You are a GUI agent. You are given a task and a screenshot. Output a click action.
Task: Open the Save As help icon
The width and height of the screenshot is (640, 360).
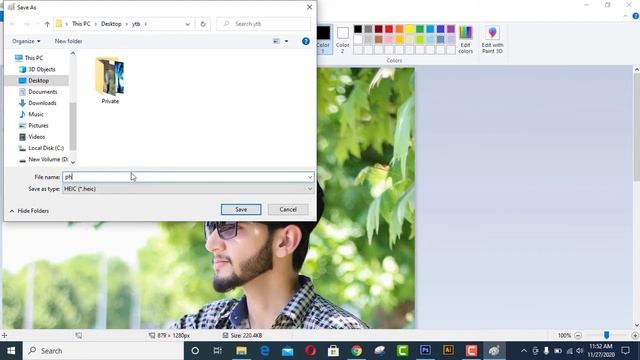pos(306,41)
